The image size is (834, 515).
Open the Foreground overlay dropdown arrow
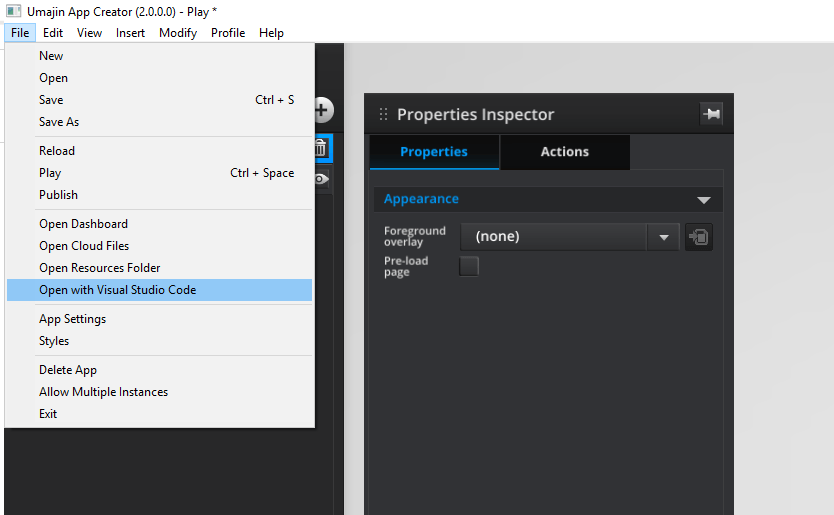(x=663, y=237)
